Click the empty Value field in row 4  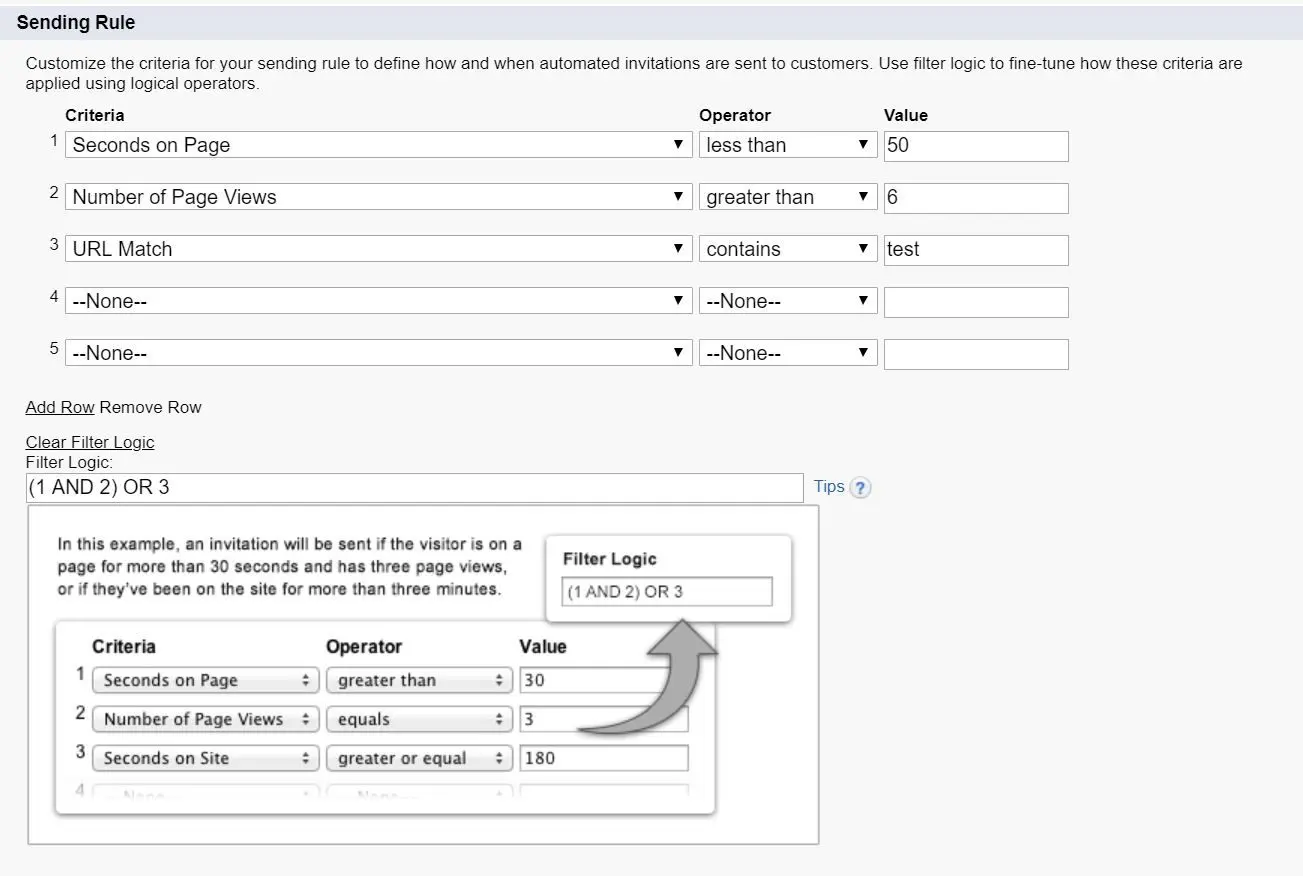976,302
